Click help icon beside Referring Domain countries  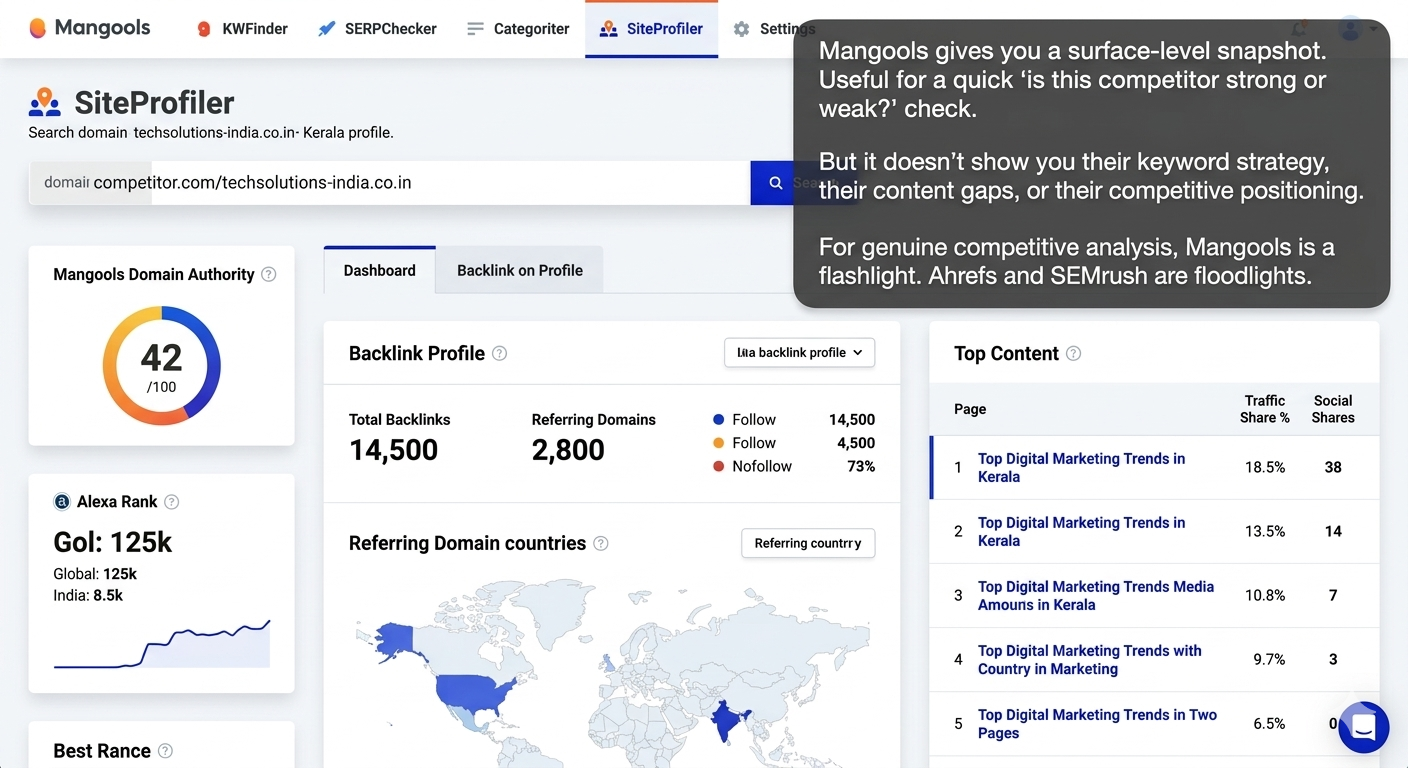click(600, 543)
